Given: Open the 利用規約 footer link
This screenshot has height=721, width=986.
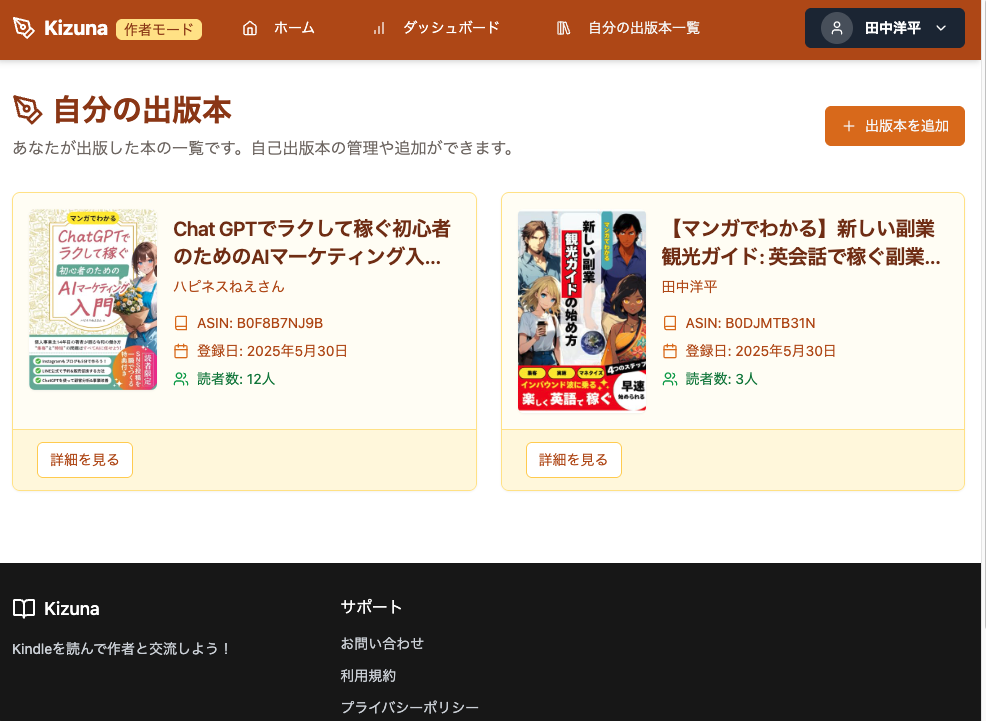Looking at the screenshot, I should (x=368, y=675).
